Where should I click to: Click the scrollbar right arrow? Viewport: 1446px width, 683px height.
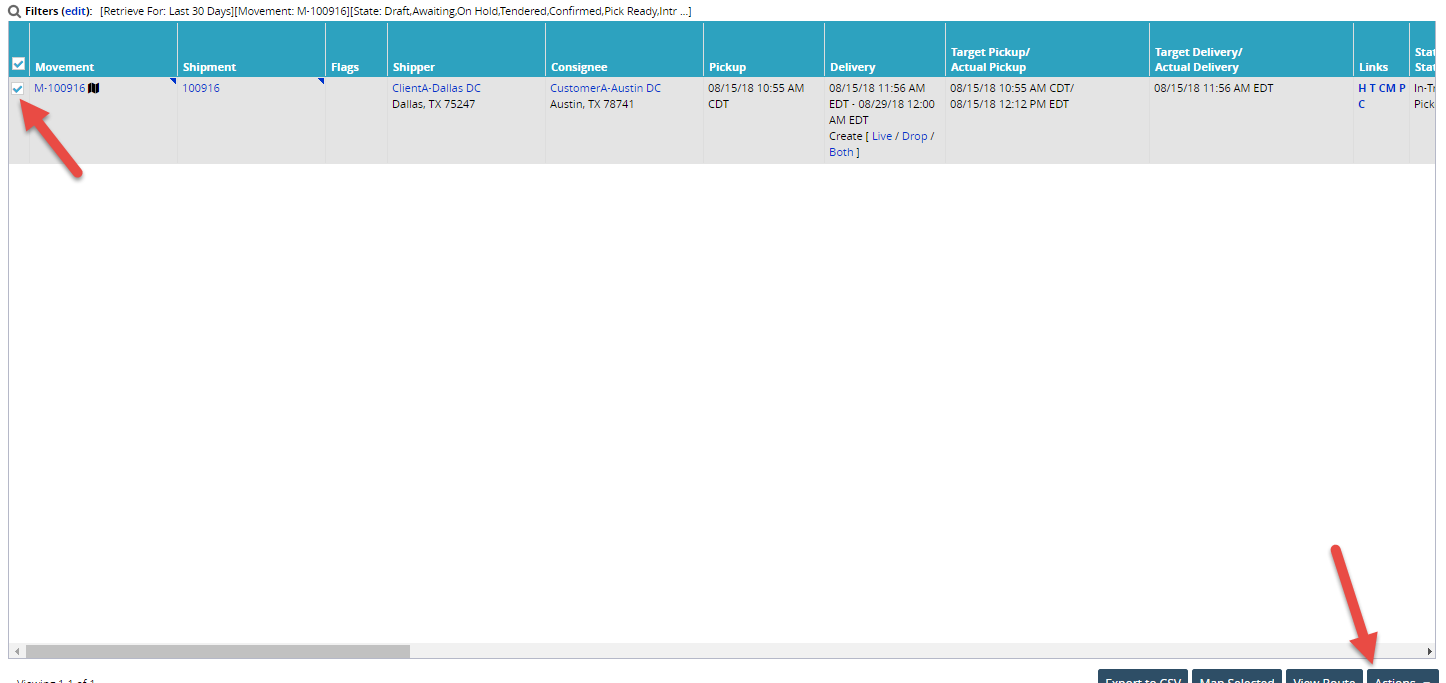point(1429,651)
